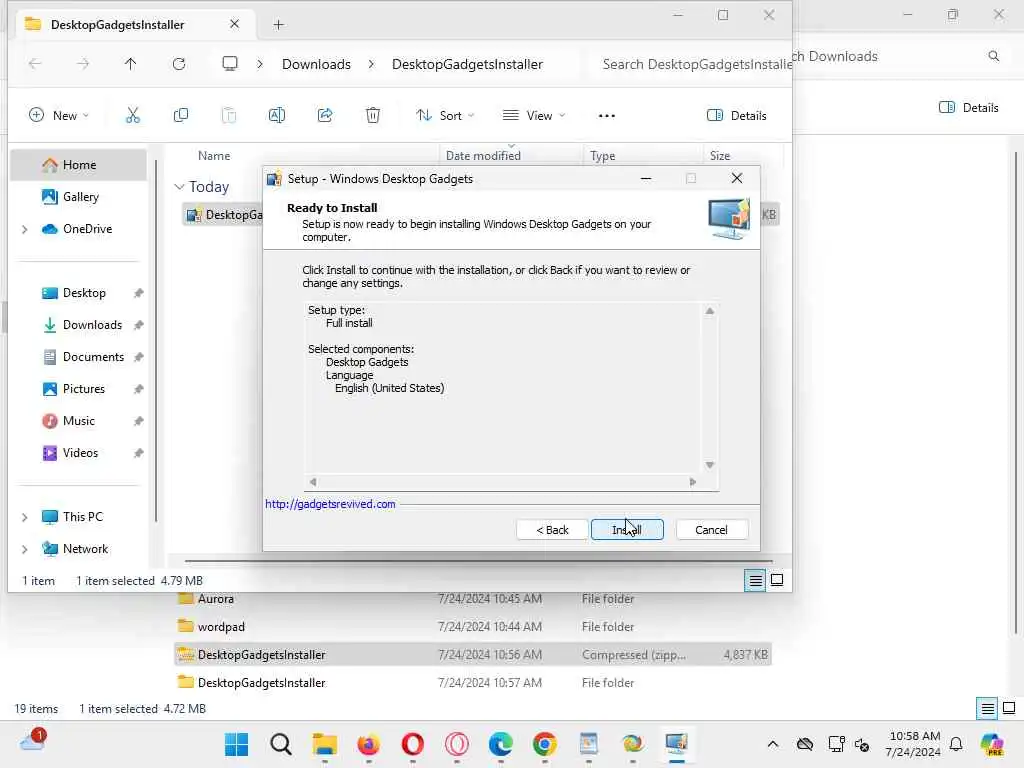
Task: Toggle Details pane in DesktopGadgetsInstaller window
Action: tap(737, 116)
